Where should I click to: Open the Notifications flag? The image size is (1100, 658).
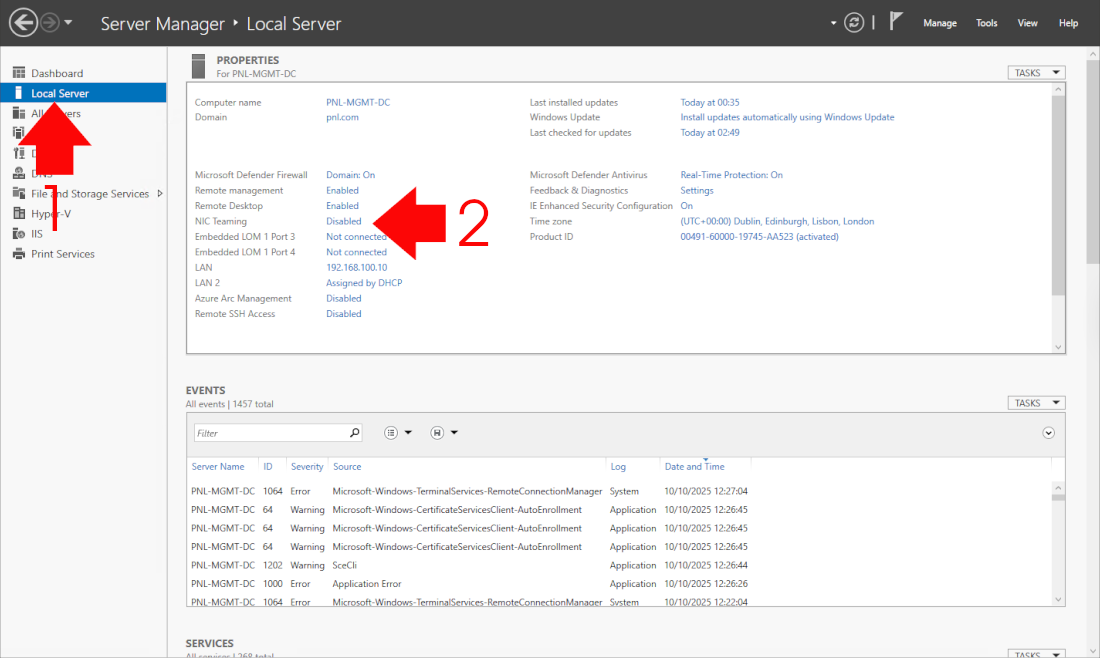(x=898, y=22)
